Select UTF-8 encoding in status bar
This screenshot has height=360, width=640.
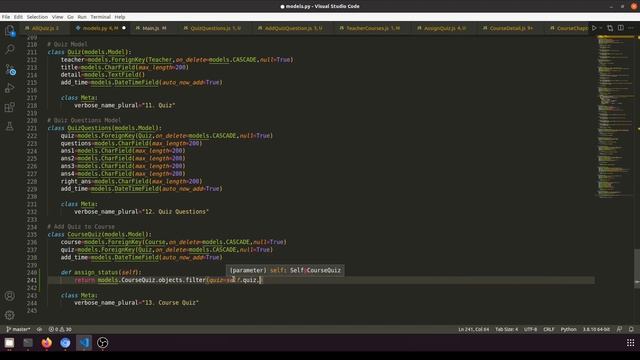click(x=531, y=329)
